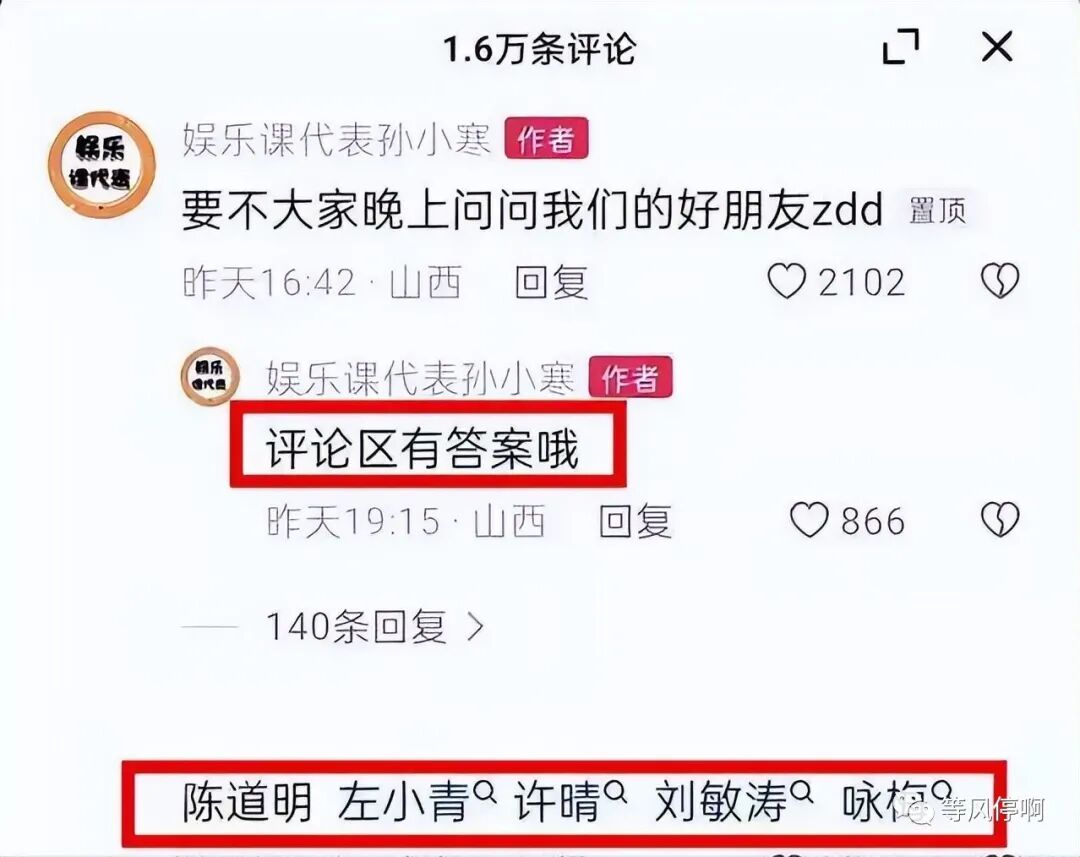Click the 置顶 pinned label
The width and height of the screenshot is (1080, 857).
click(x=937, y=210)
